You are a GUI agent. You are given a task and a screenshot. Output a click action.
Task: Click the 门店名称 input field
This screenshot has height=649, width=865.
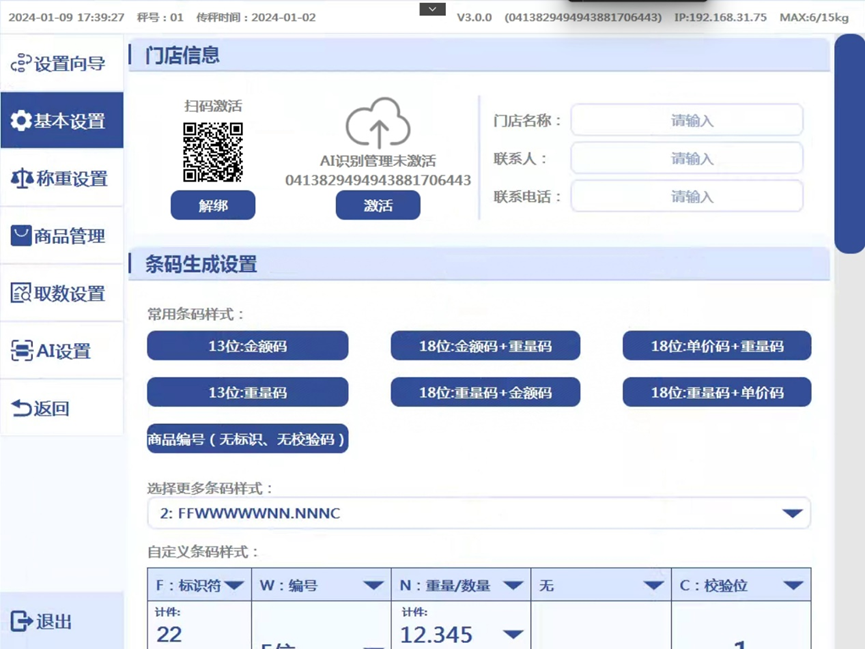(686, 121)
